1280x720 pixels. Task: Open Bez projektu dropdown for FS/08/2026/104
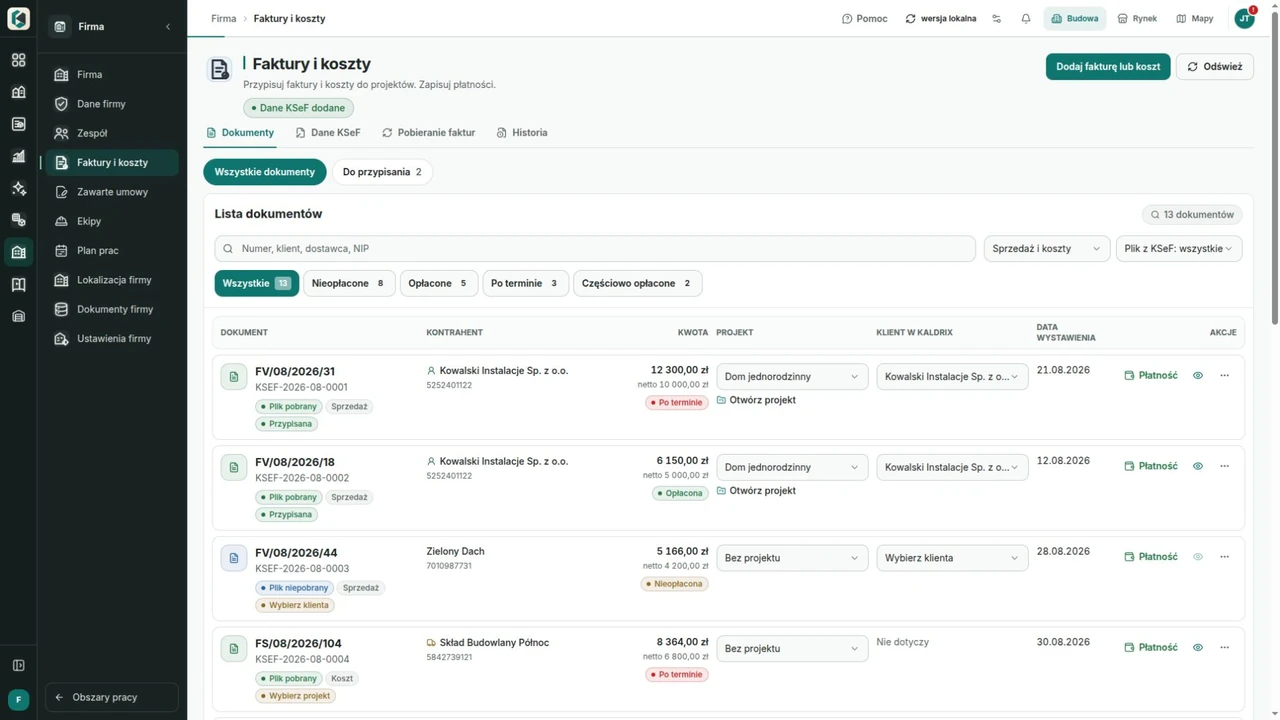[792, 649]
